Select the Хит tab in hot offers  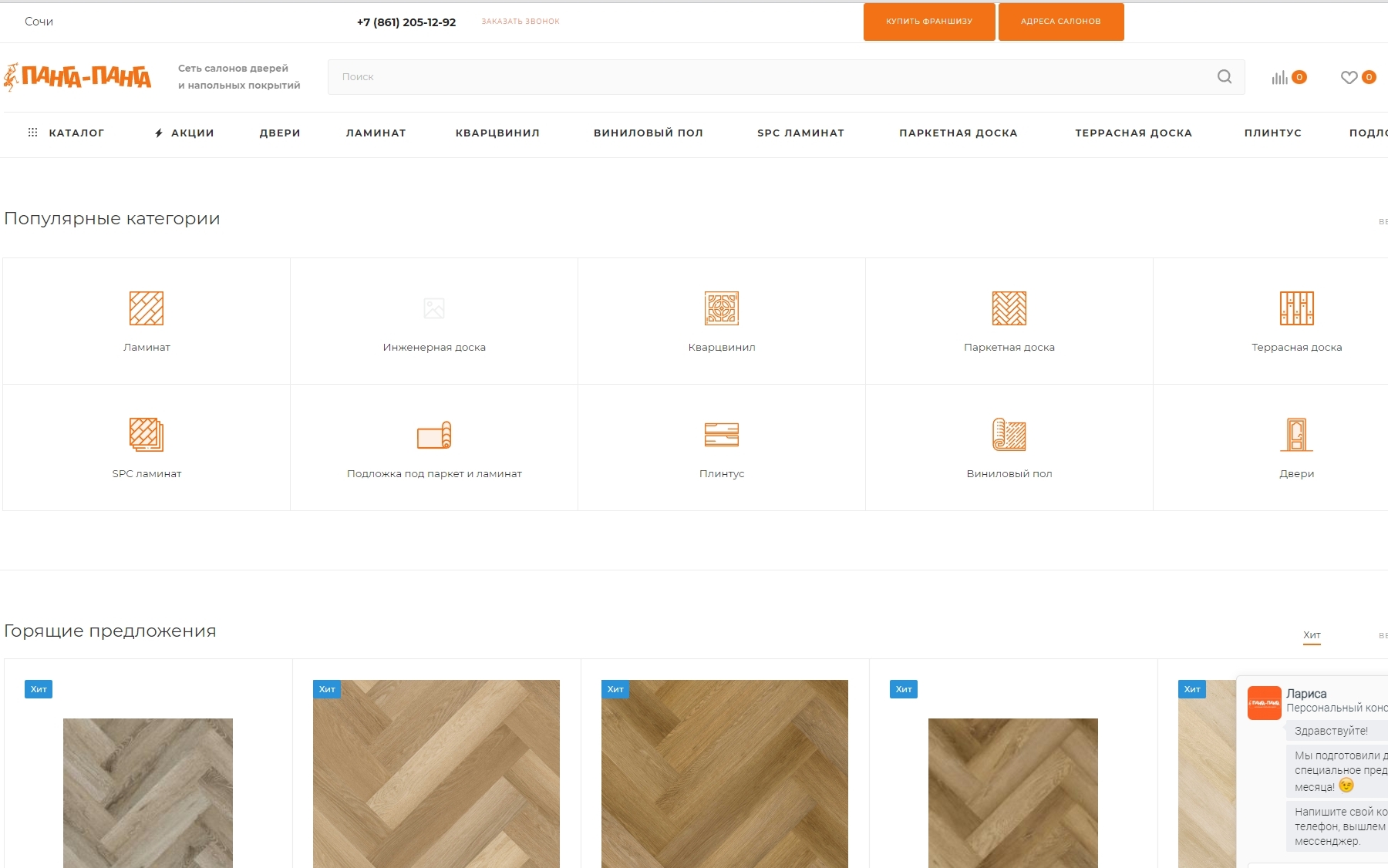[1312, 635]
